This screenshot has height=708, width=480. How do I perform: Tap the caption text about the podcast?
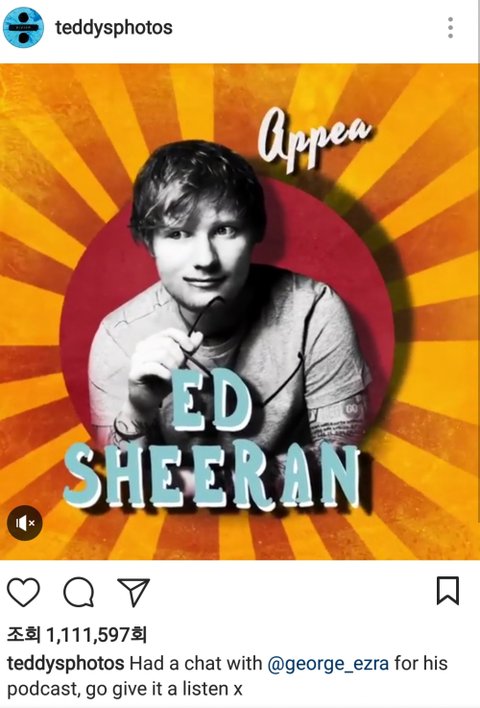(x=228, y=676)
